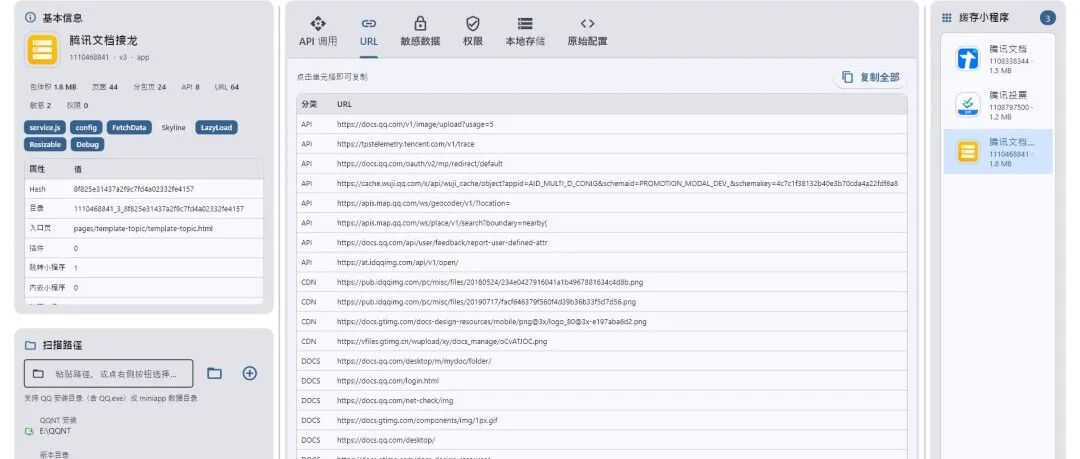Open the 权限 tab
The image size is (1080, 459).
[x=472, y=32]
